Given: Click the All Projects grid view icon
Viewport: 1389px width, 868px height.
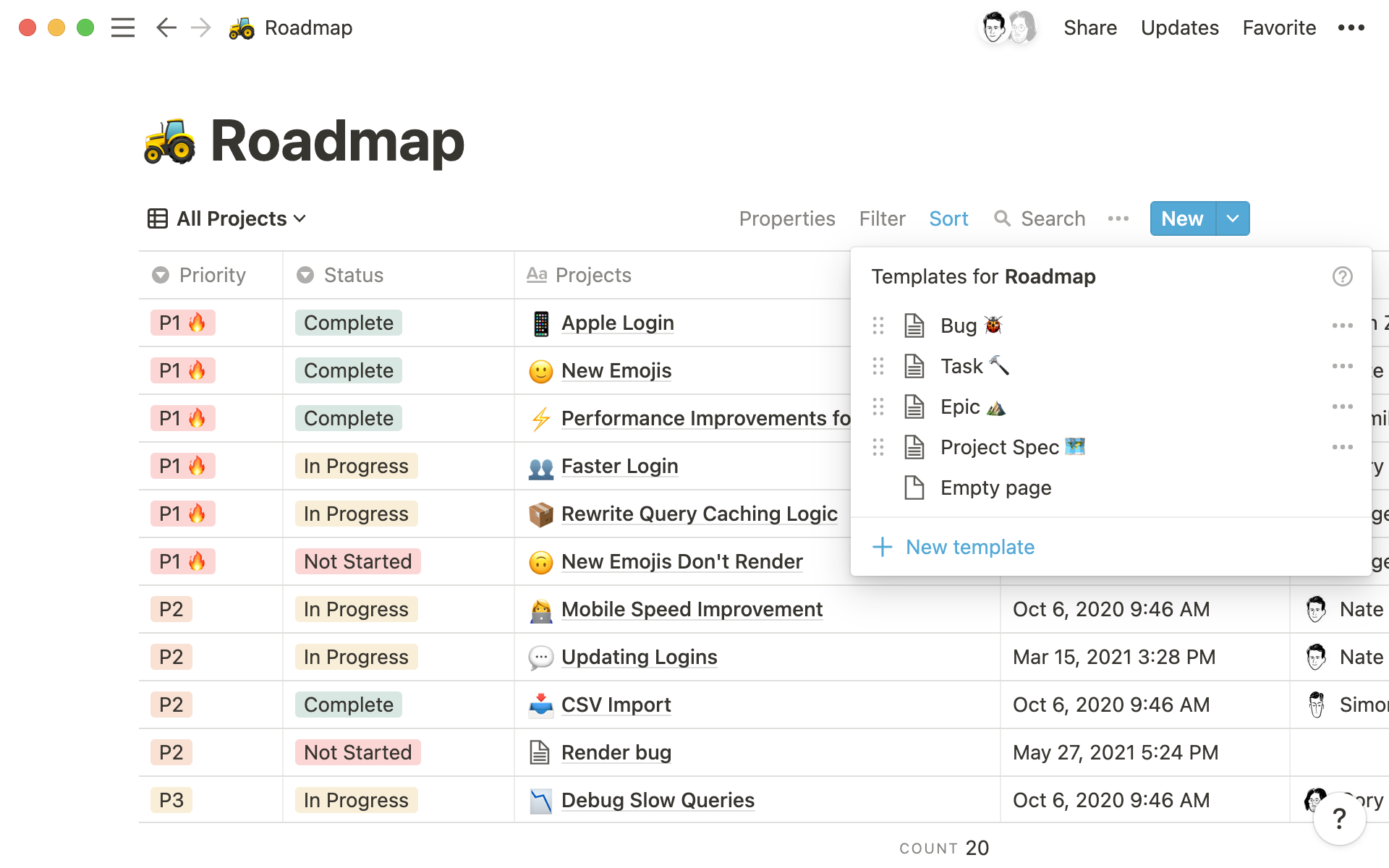Looking at the screenshot, I should coord(157,218).
